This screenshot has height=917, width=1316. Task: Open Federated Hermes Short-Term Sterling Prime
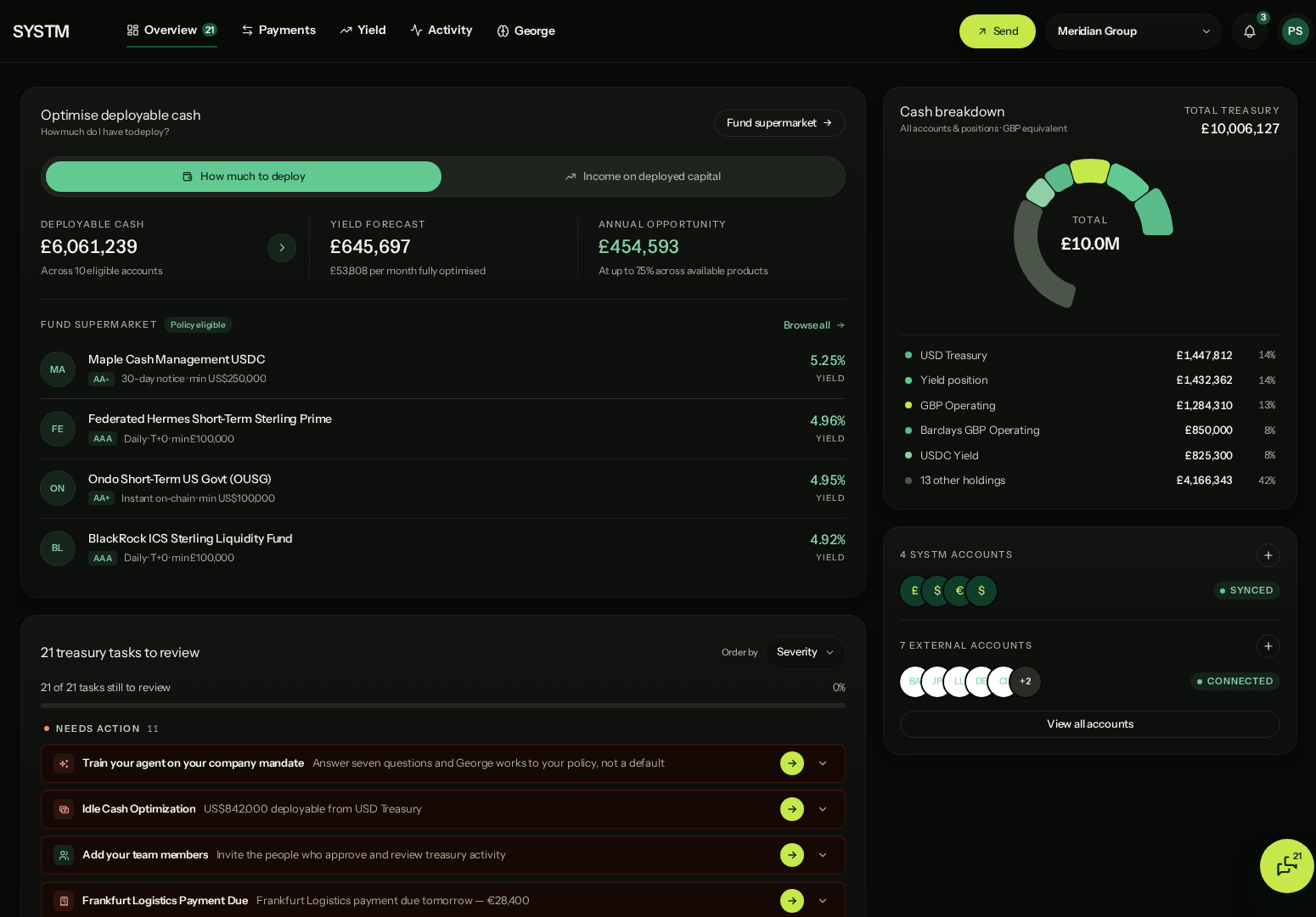(x=443, y=429)
